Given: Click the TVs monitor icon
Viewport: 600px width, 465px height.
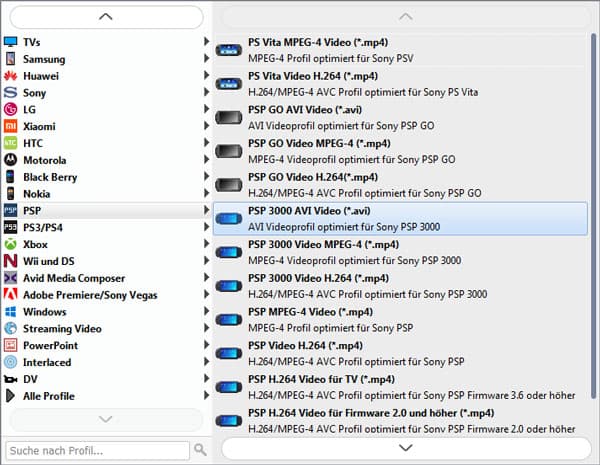Looking at the screenshot, I should click(x=10, y=42).
